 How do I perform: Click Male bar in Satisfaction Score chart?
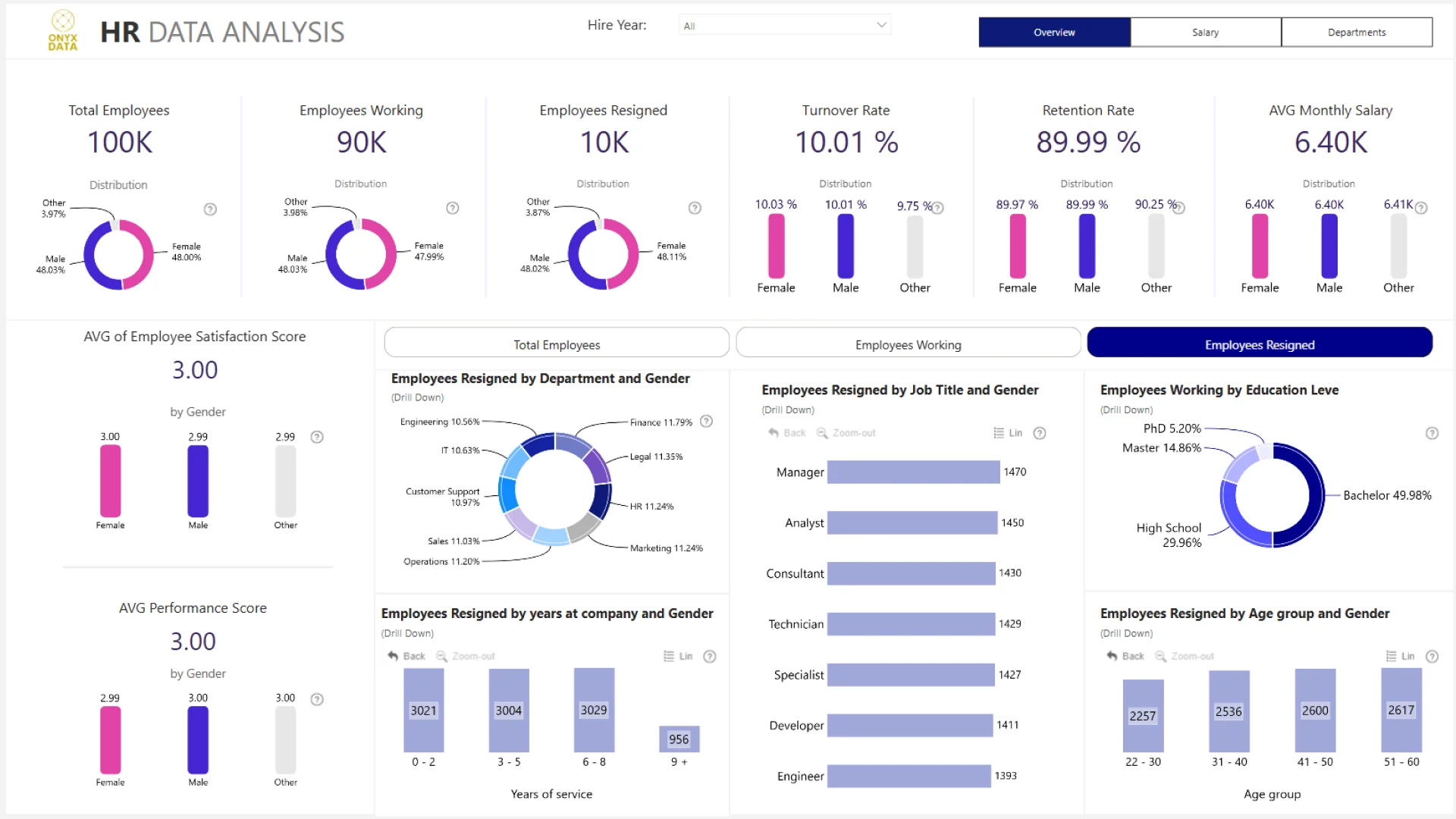pos(198,481)
